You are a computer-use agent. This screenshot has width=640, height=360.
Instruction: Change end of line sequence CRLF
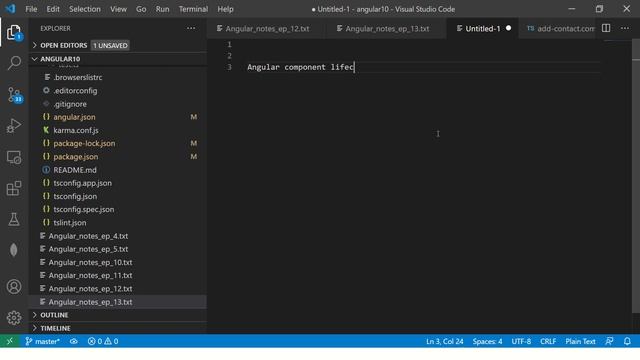tap(548, 341)
